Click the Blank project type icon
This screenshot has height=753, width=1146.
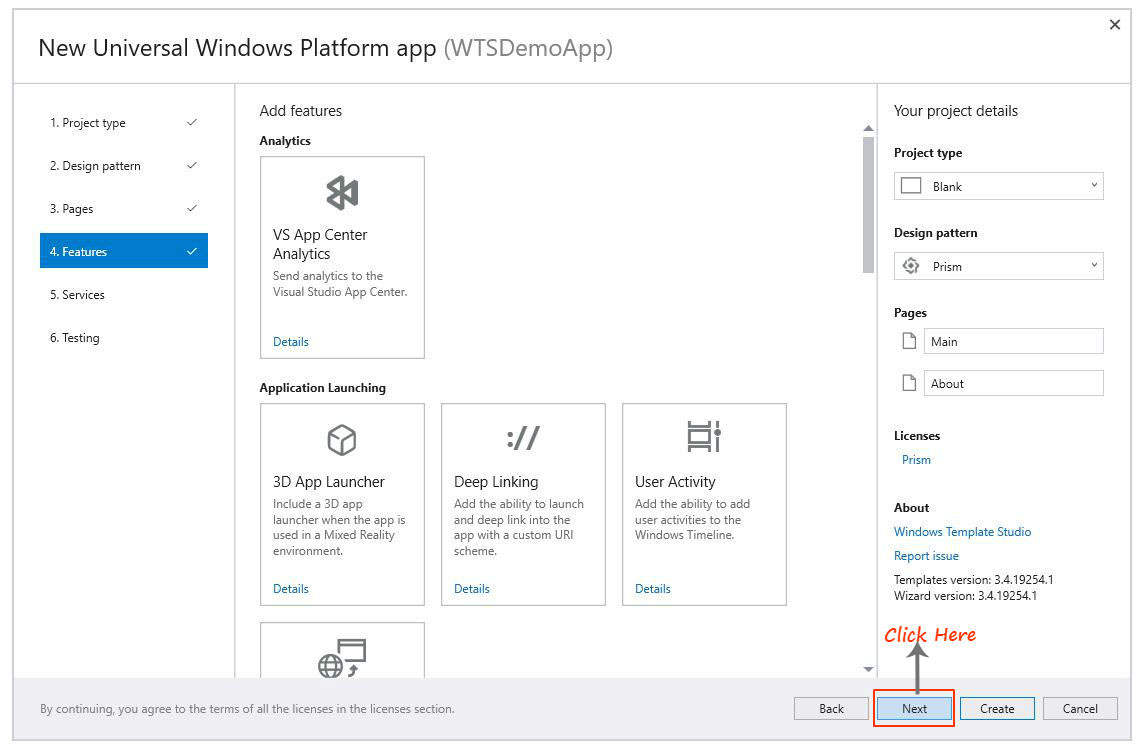[911, 186]
